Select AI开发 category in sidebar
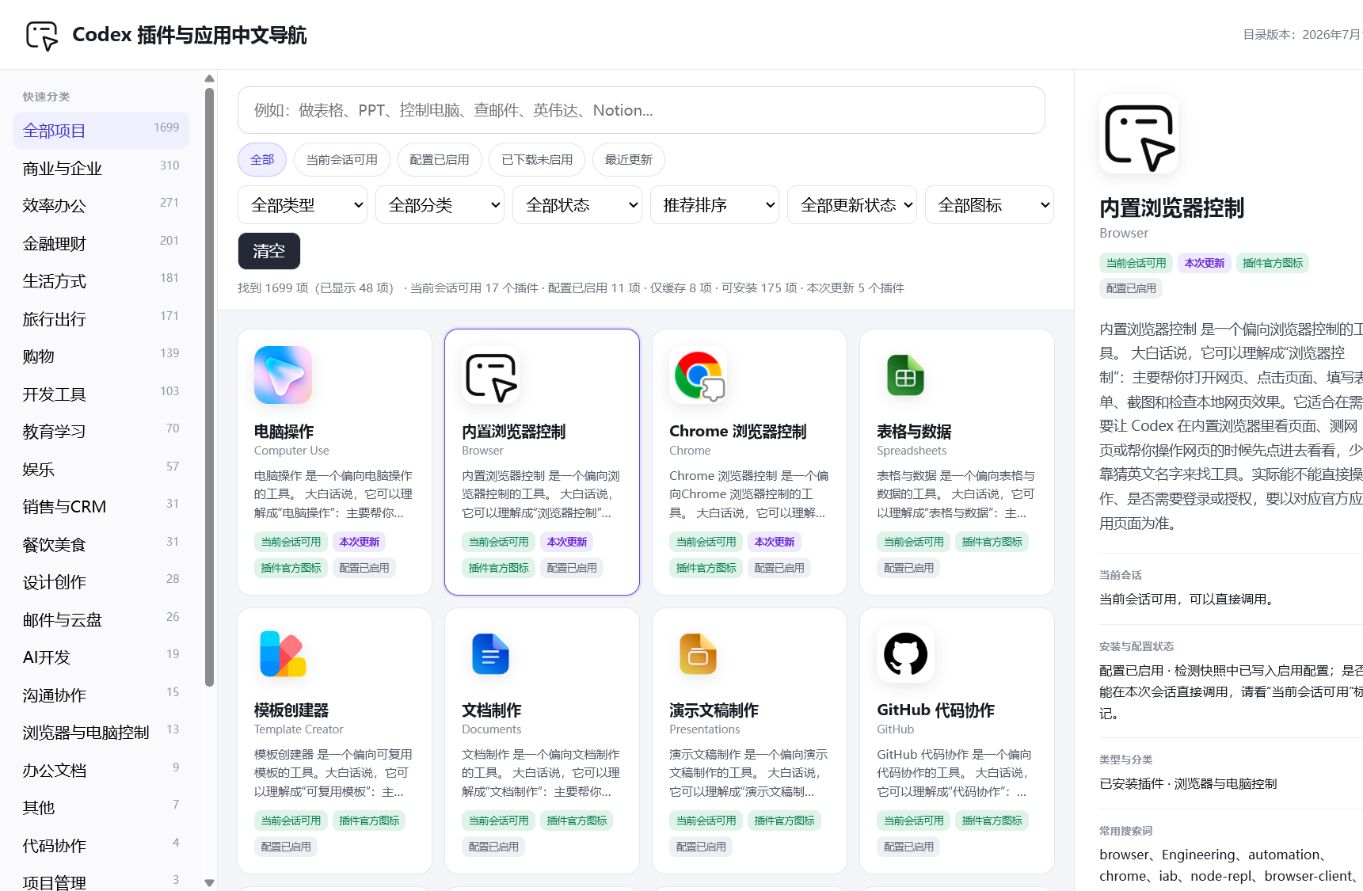Screen dimensions: 1363x891 point(101,657)
